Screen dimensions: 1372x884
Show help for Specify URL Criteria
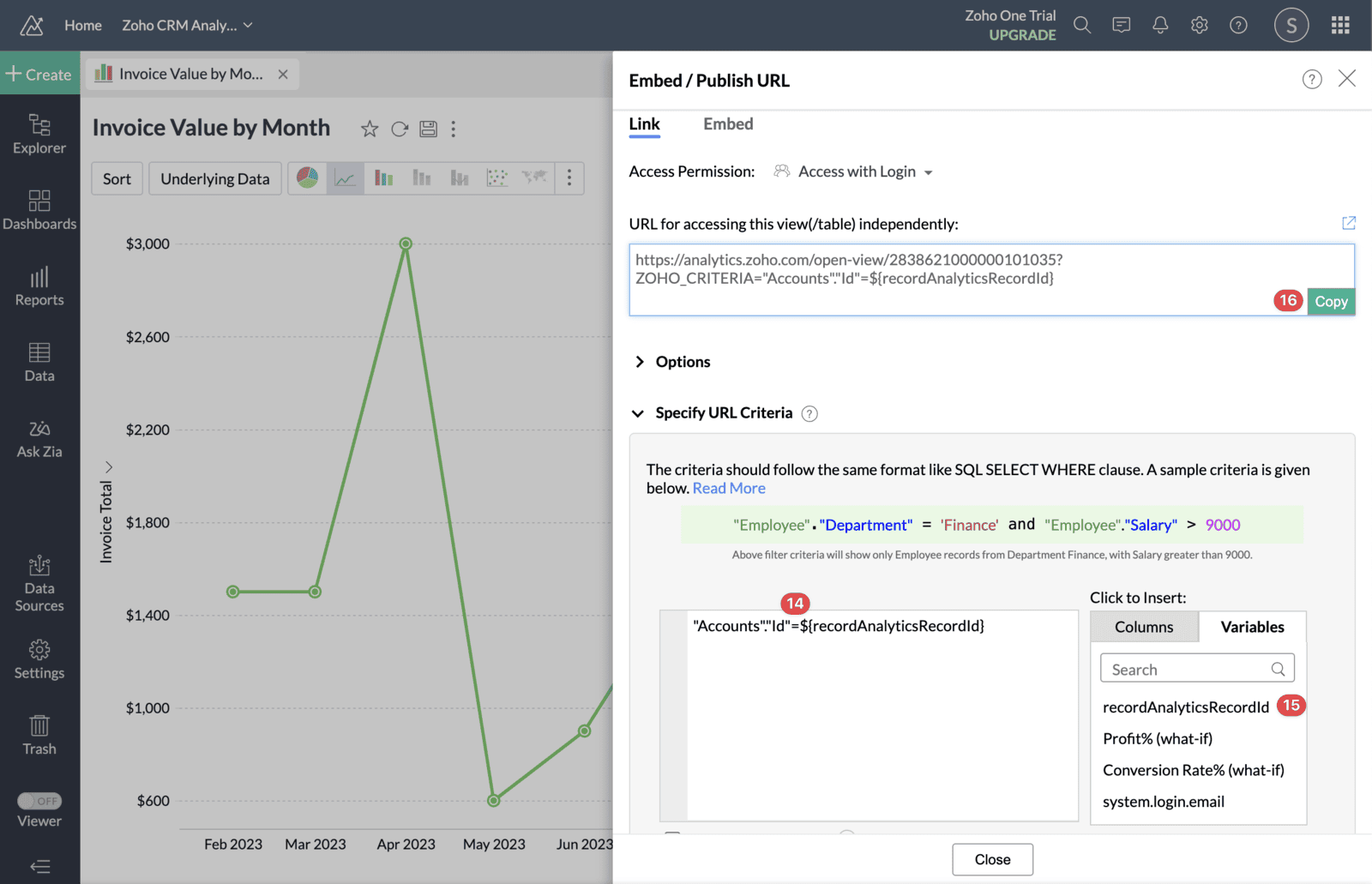tap(809, 414)
